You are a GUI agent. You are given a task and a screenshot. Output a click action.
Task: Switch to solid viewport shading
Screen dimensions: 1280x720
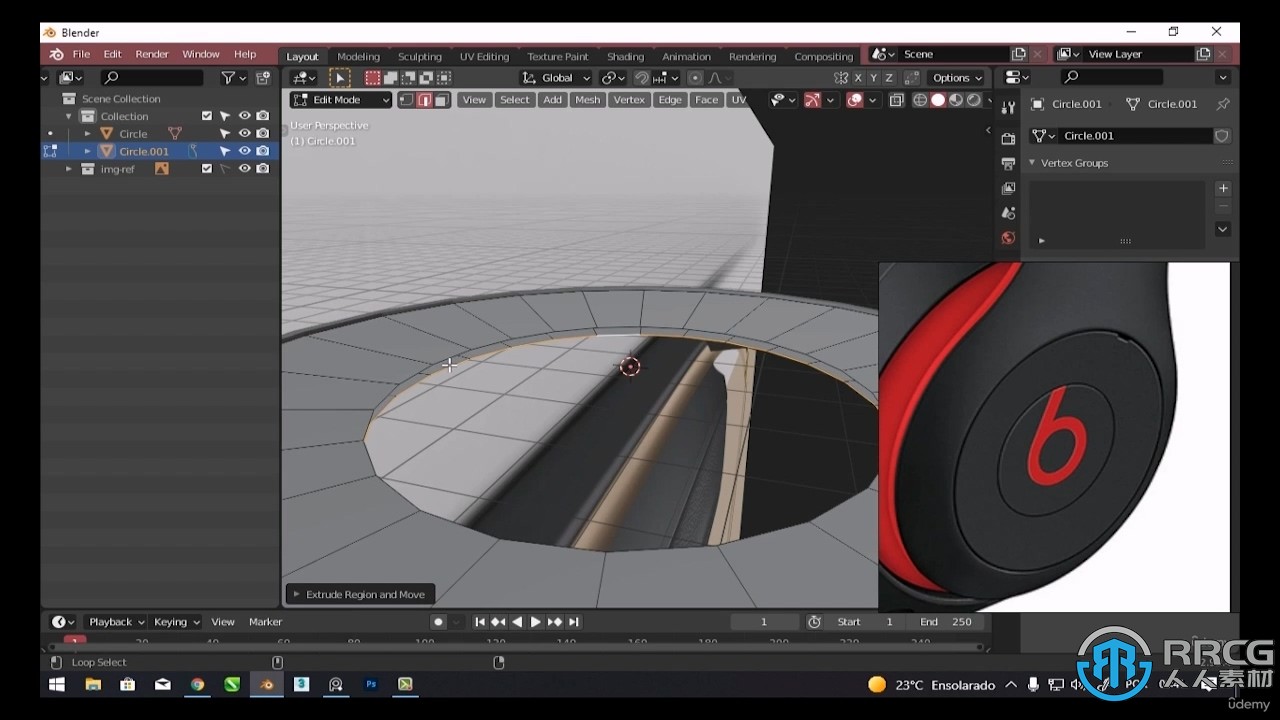point(938,100)
